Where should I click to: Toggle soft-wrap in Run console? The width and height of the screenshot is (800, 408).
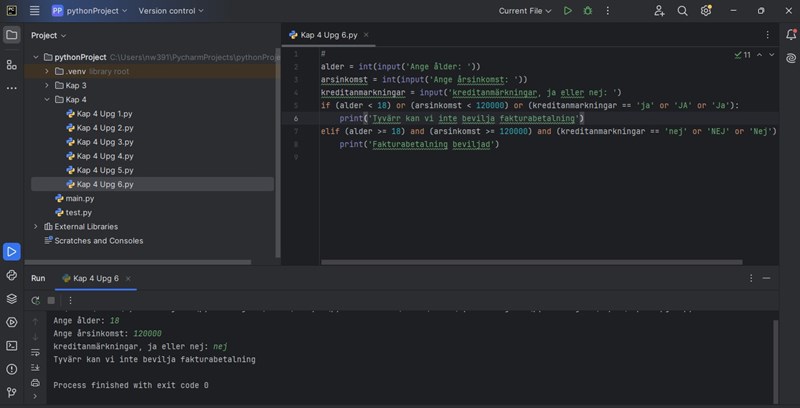coord(36,352)
